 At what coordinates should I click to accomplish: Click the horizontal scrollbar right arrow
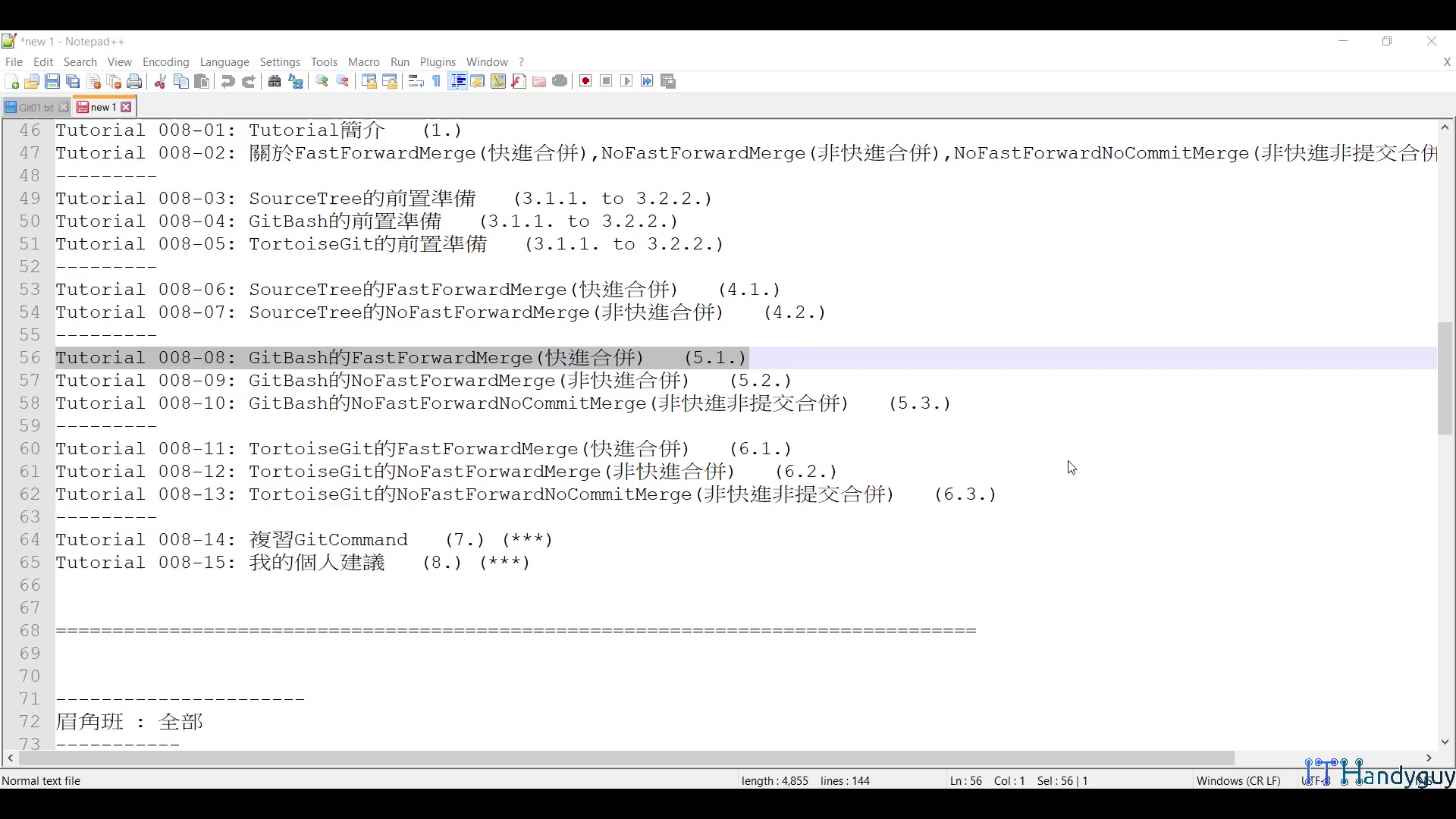1429,758
